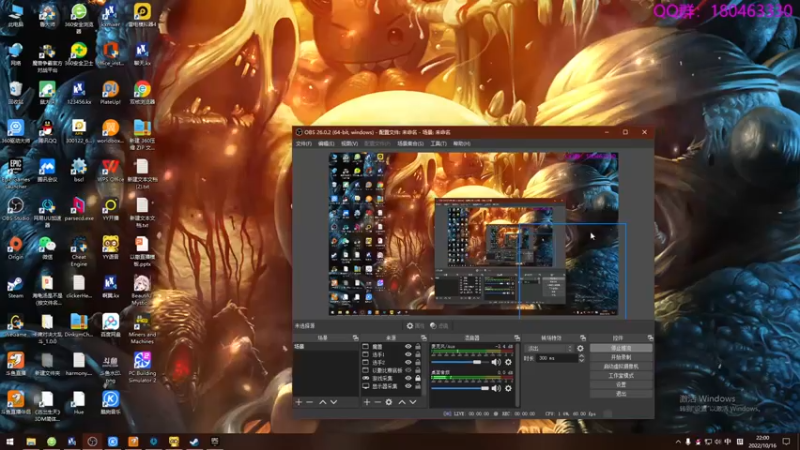Toggle the lock on 选手2 source
800x450 pixels.
click(x=418, y=362)
